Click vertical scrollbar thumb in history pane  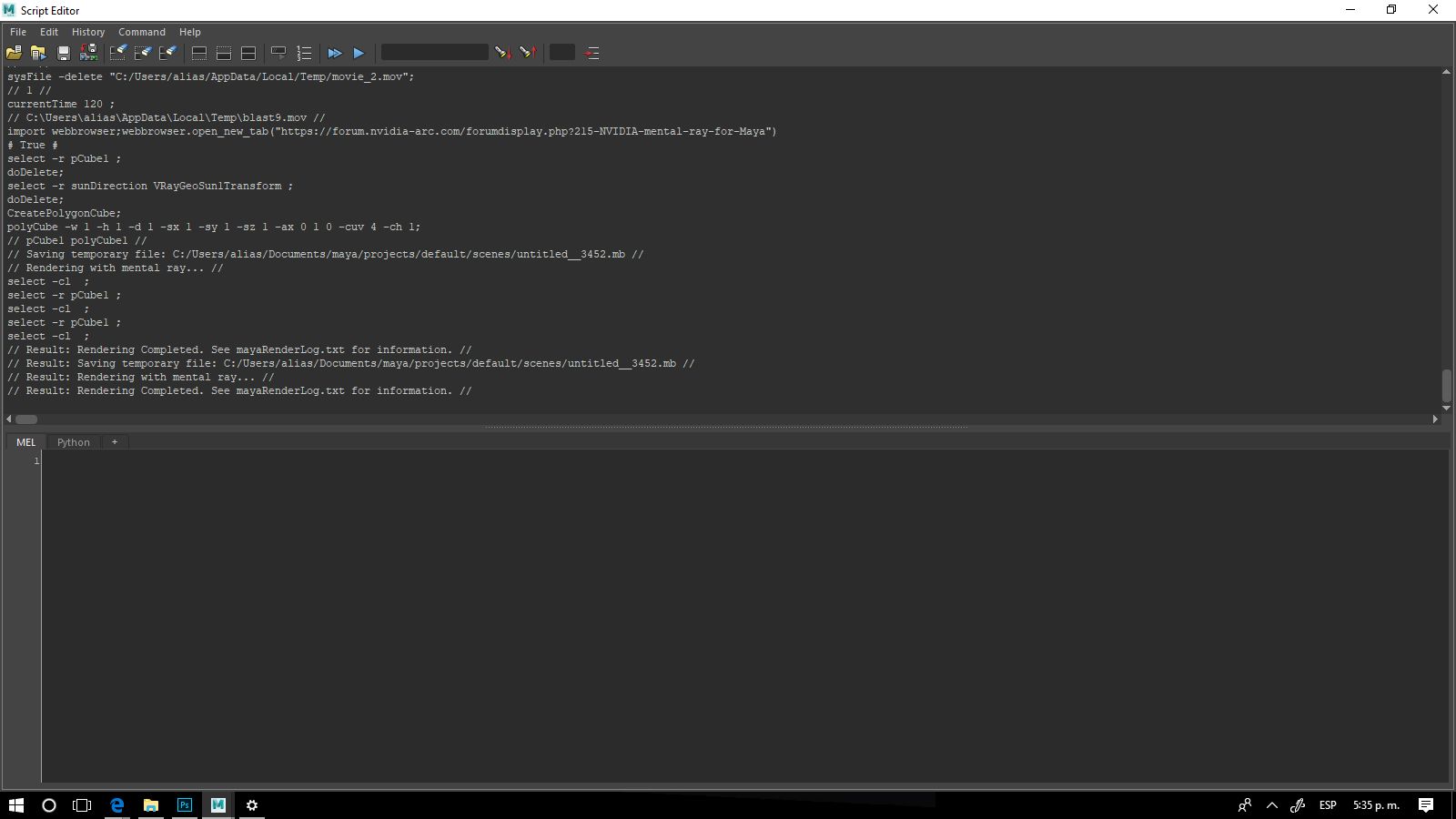click(1446, 386)
